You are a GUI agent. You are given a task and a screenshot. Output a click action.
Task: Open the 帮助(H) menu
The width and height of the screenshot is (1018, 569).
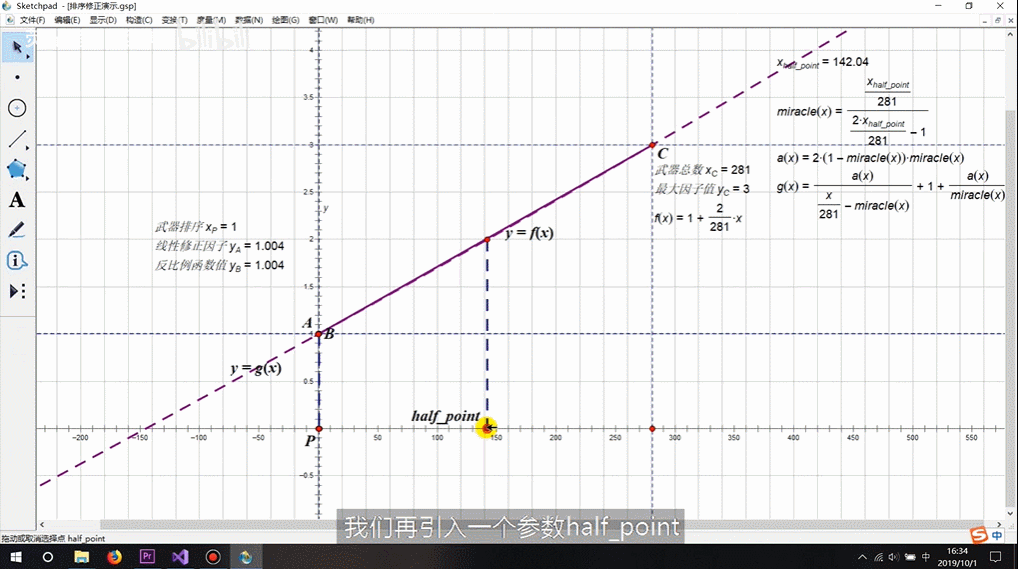[361, 20]
